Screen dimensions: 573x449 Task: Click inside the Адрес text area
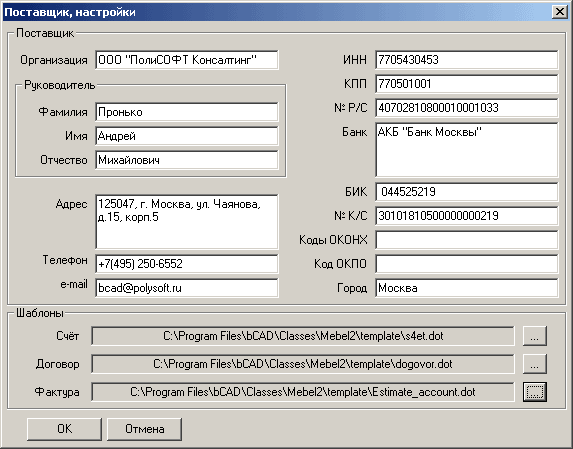(187, 222)
